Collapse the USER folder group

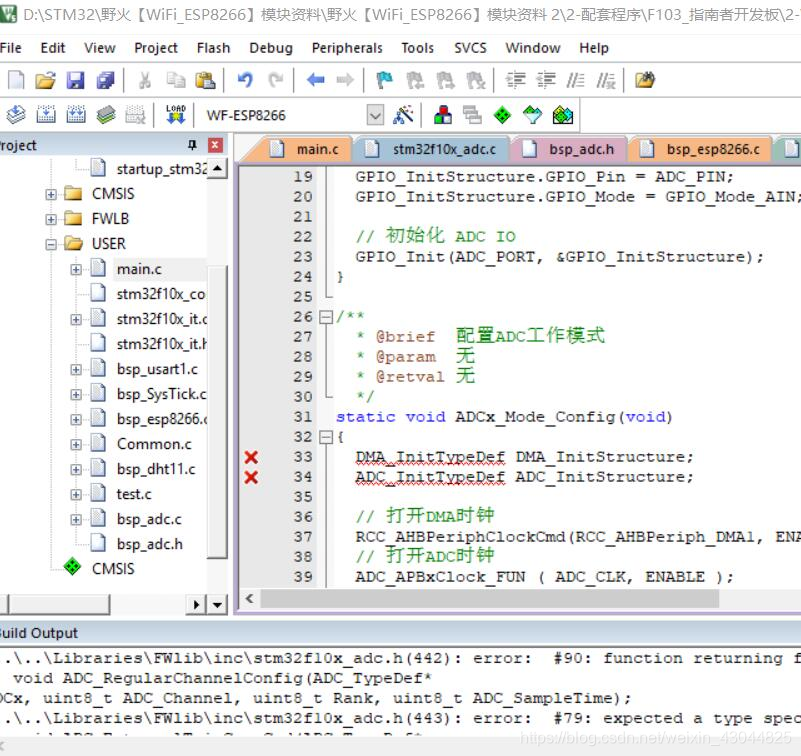click(51, 244)
